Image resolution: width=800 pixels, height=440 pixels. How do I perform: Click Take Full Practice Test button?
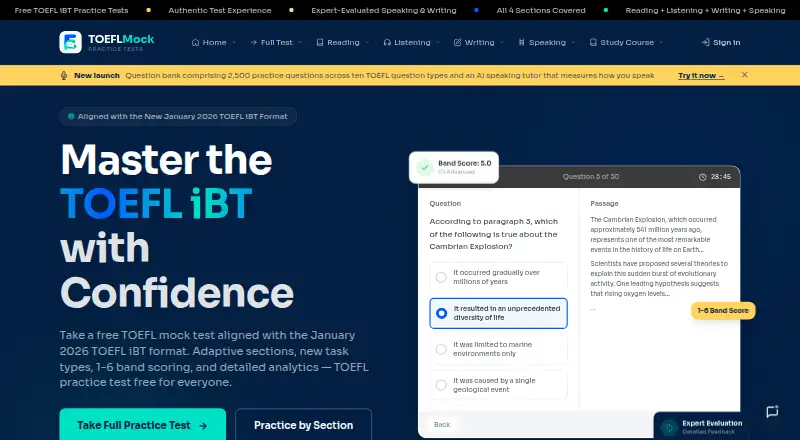coord(142,424)
